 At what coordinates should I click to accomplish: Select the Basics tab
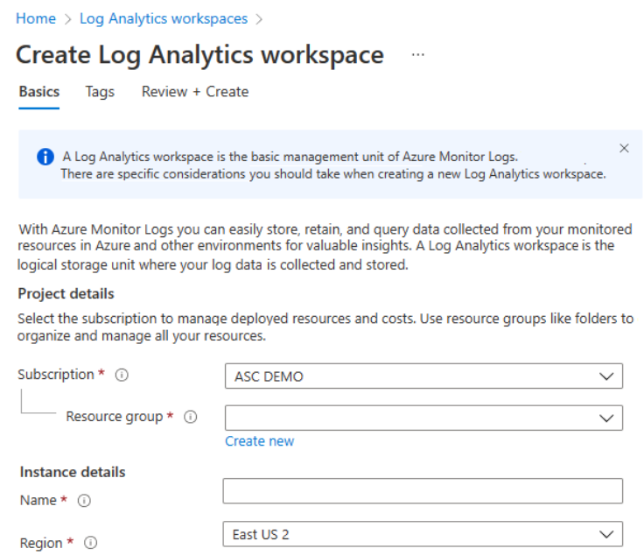[39, 92]
